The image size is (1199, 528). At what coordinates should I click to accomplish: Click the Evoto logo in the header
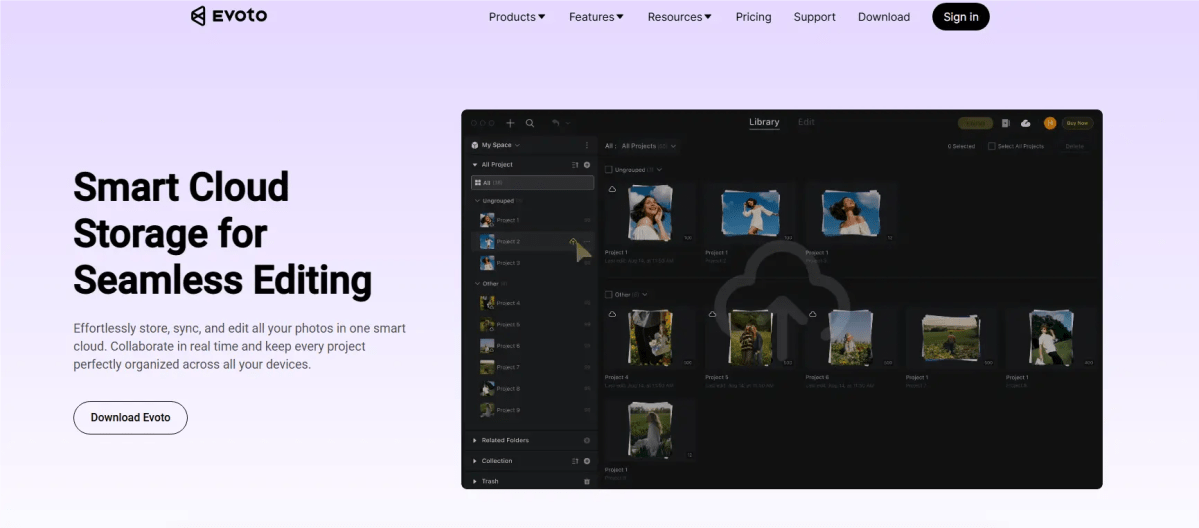coord(229,16)
